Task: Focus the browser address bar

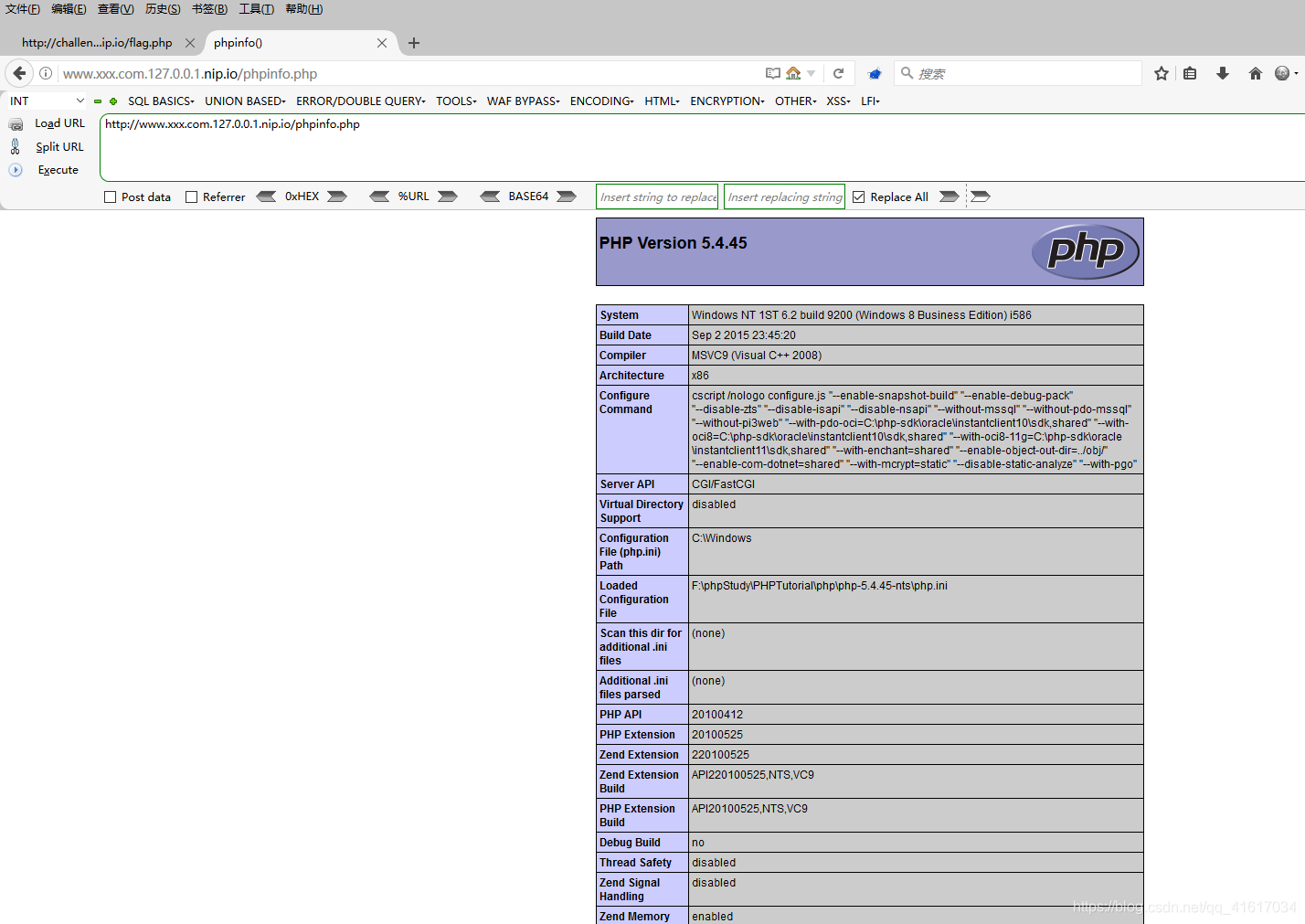Action: pos(411,73)
